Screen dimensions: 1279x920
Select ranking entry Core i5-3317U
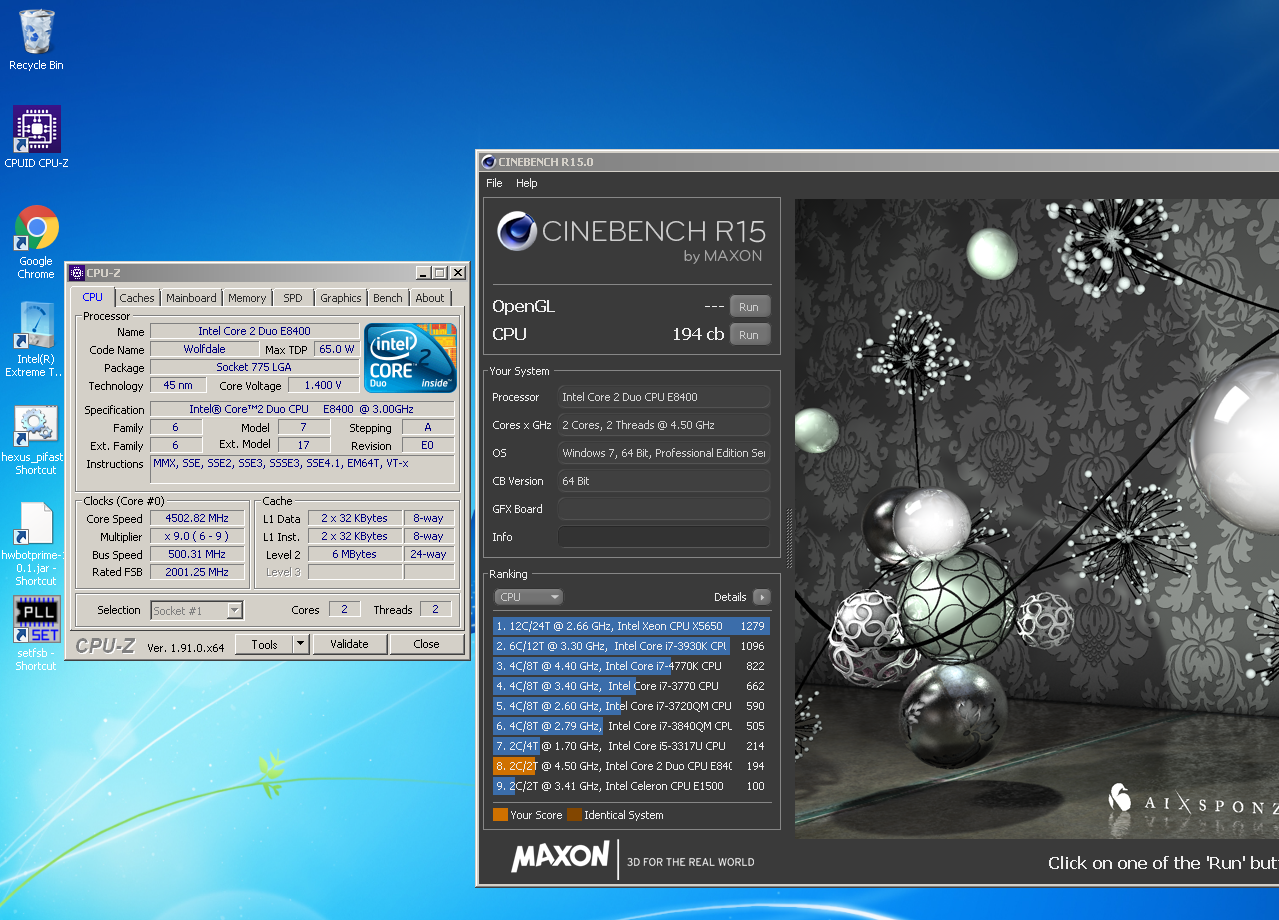(632, 746)
